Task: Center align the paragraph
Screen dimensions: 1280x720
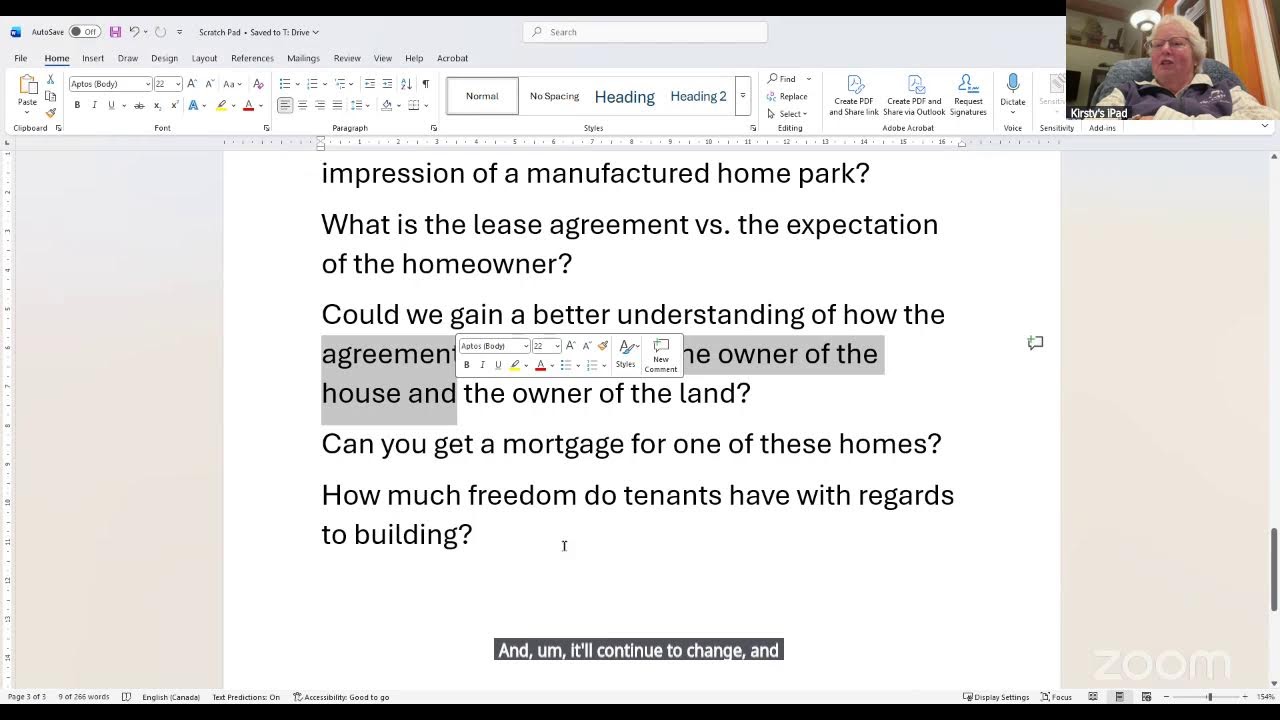Action: 302,105
